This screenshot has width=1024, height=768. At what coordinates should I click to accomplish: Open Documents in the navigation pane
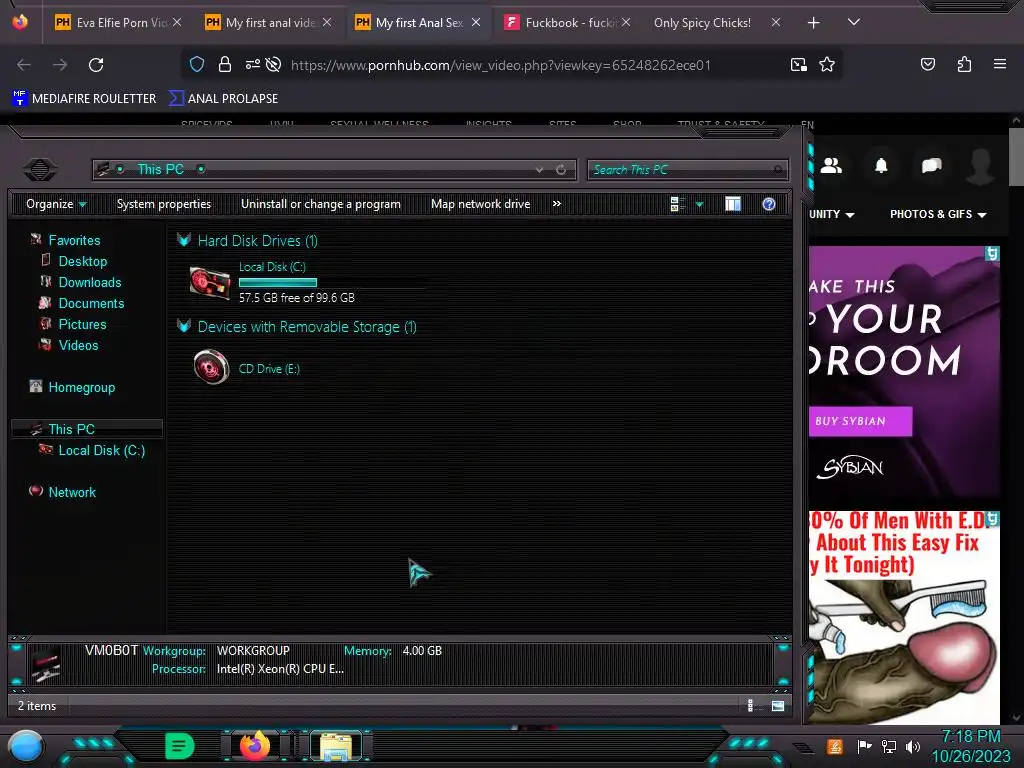point(91,303)
